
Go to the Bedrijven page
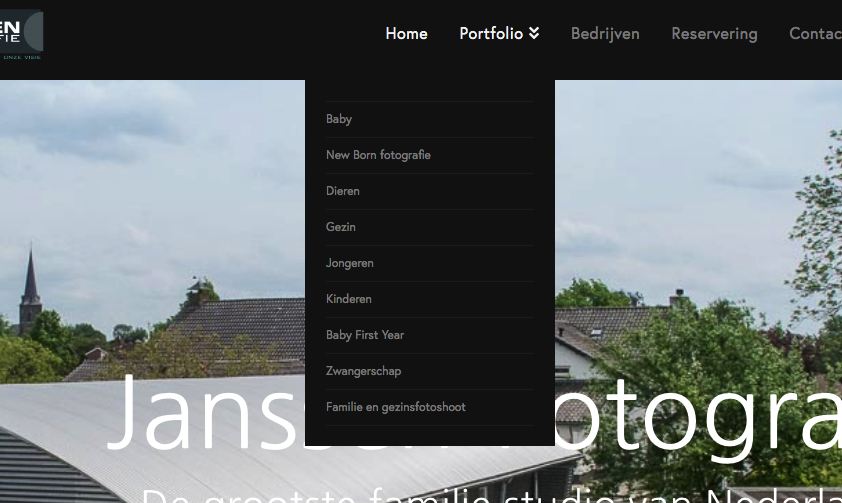tap(605, 33)
